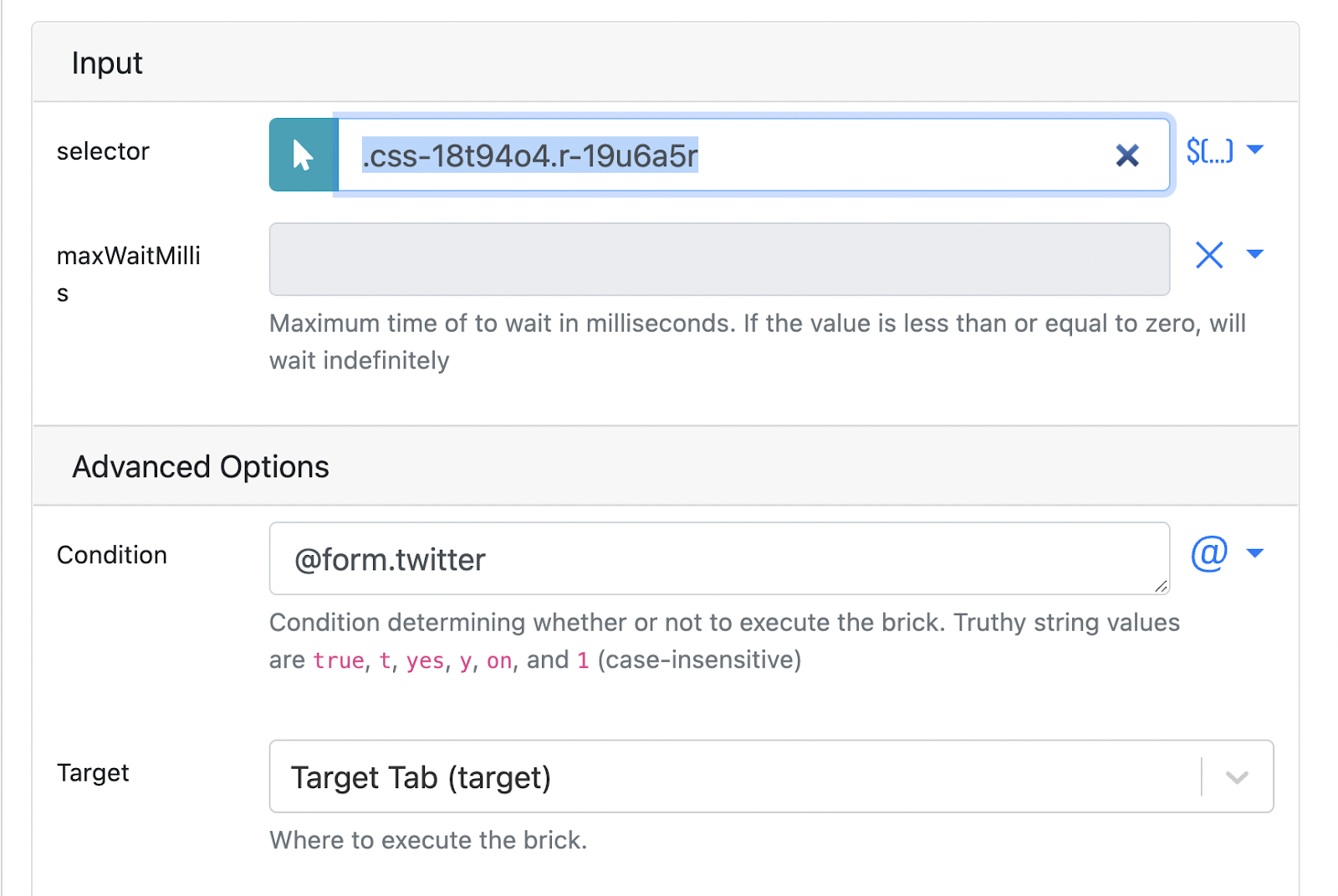The image size is (1338, 896).
Task: Grab the Condition textarea resize handle
Action: coord(1161,587)
